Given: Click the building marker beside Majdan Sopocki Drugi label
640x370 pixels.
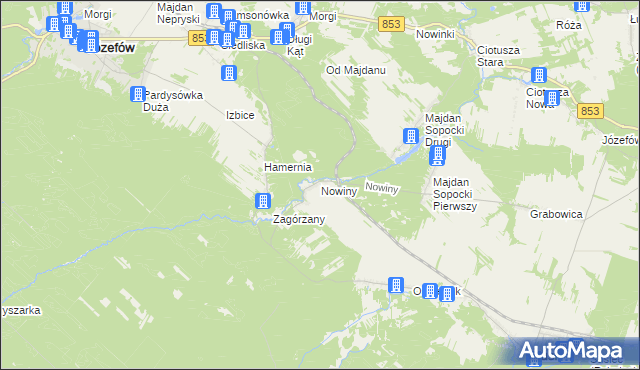Looking at the screenshot, I should (411, 136).
